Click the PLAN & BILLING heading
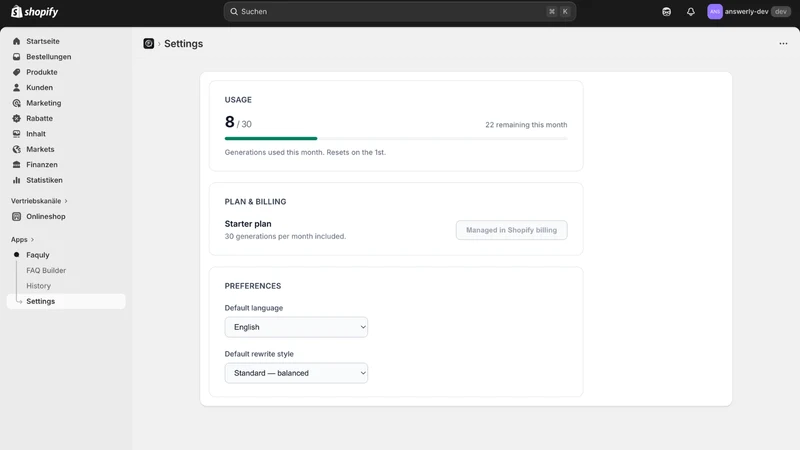The height and width of the screenshot is (450, 800). pyautogui.click(x=255, y=202)
